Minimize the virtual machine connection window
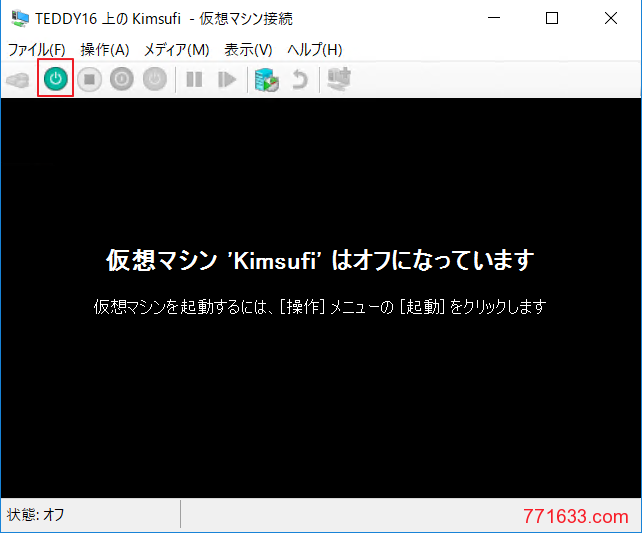 pyautogui.click(x=494, y=18)
